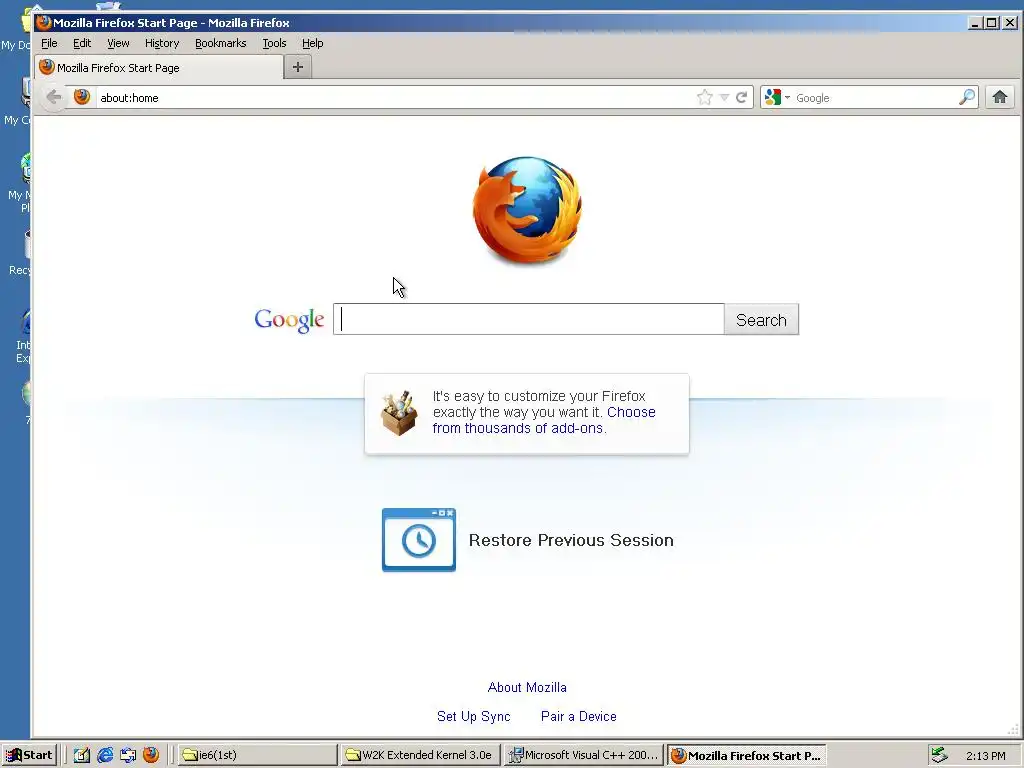Click the system tray network icon
1024x768 pixels.
(x=939, y=755)
